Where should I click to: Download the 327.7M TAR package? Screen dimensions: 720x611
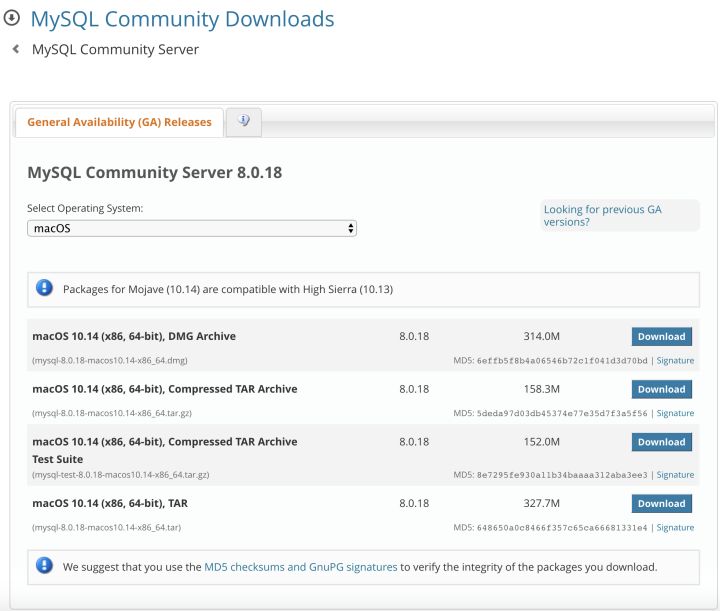(661, 504)
